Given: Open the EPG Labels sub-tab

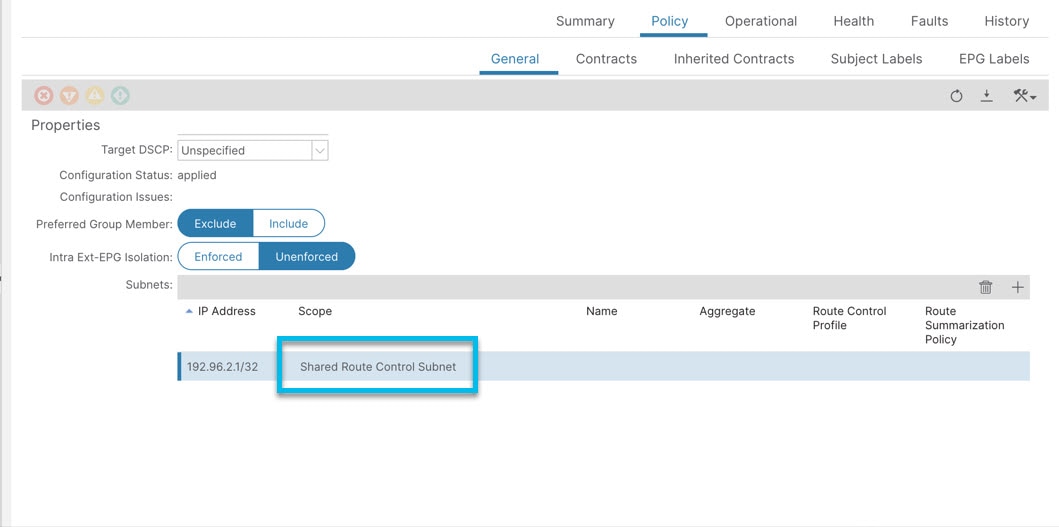Looking at the screenshot, I should tap(994, 59).
